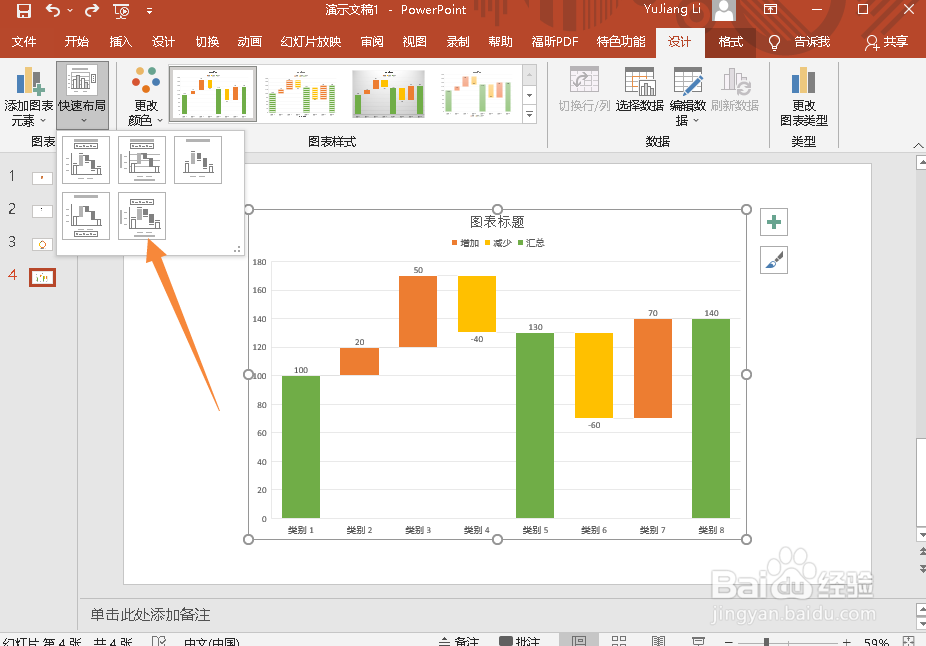Click the Undo arrow icon

click(53, 10)
